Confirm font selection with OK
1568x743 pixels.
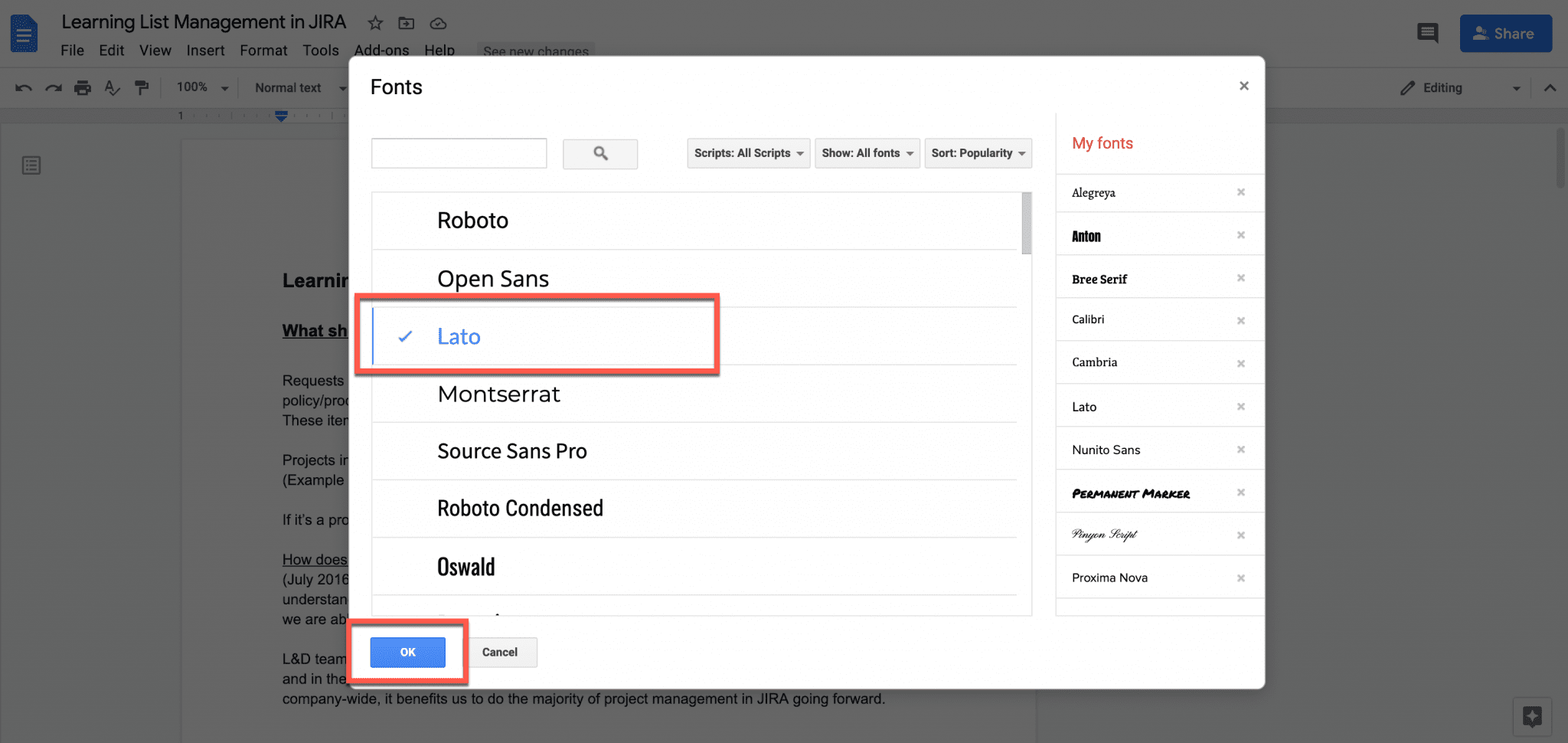[407, 652]
